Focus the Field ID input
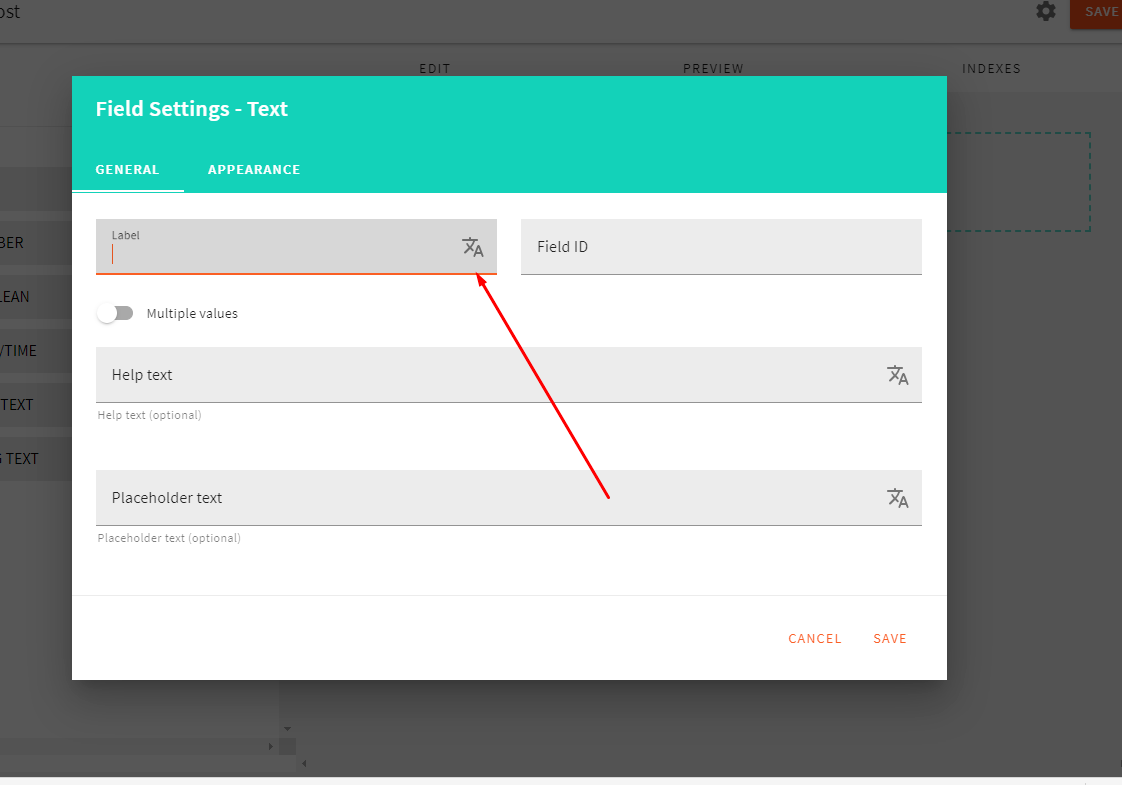The image size is (1122, 785). tap(721, 247)
